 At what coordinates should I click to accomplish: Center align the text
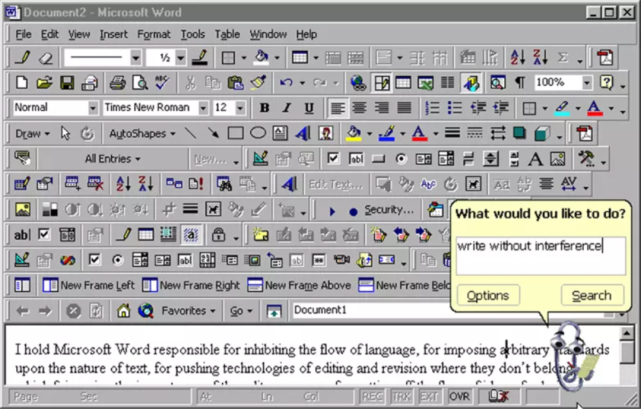pos(359,108)
